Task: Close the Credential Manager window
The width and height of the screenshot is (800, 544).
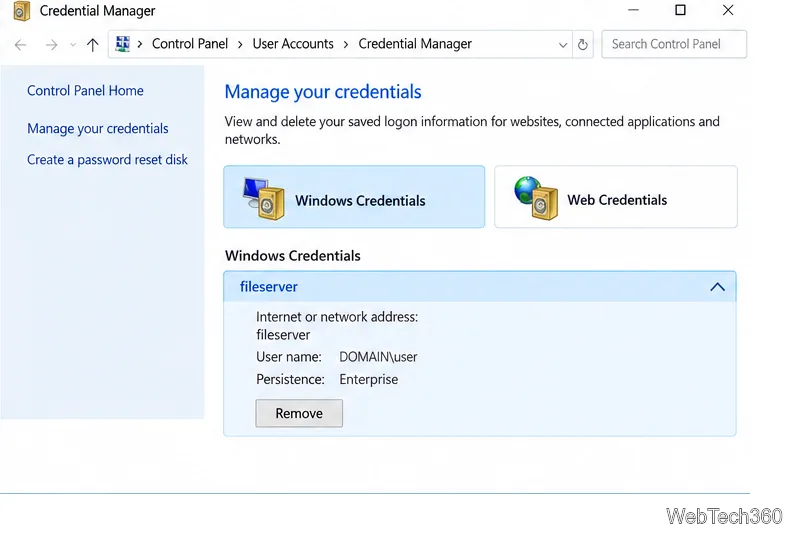Action: click(x=728, y=10)
